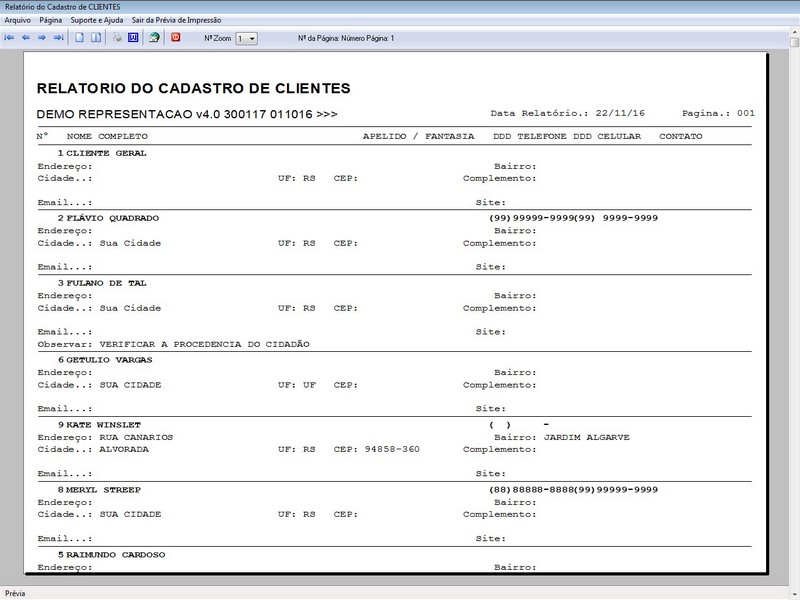The width and height of the screenshot is (800, 600).
Task: Click client name RAIMUNDO CARDOSO
Action: tap(116, 555)
